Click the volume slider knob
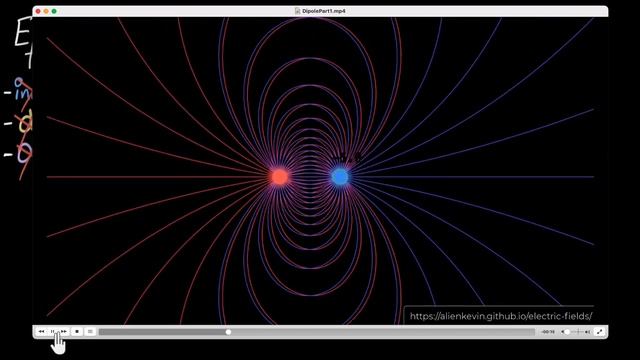Screen dimensions: 640x360 point(567,332)
